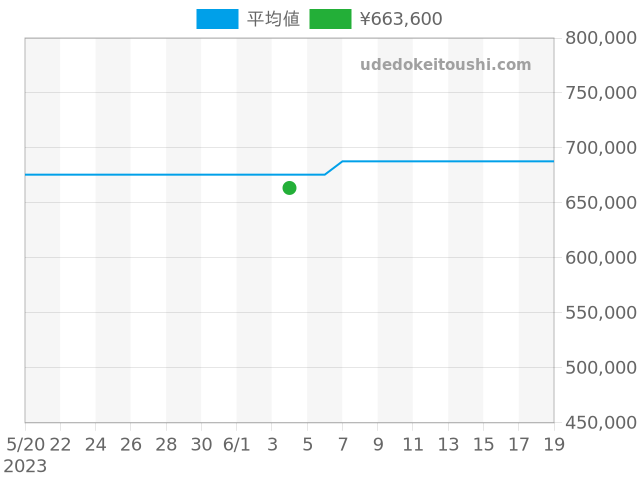Viewport: 640px width, 480px height.
Task: Click the 500,000 y-axis label
Action: tap(601, 368)
